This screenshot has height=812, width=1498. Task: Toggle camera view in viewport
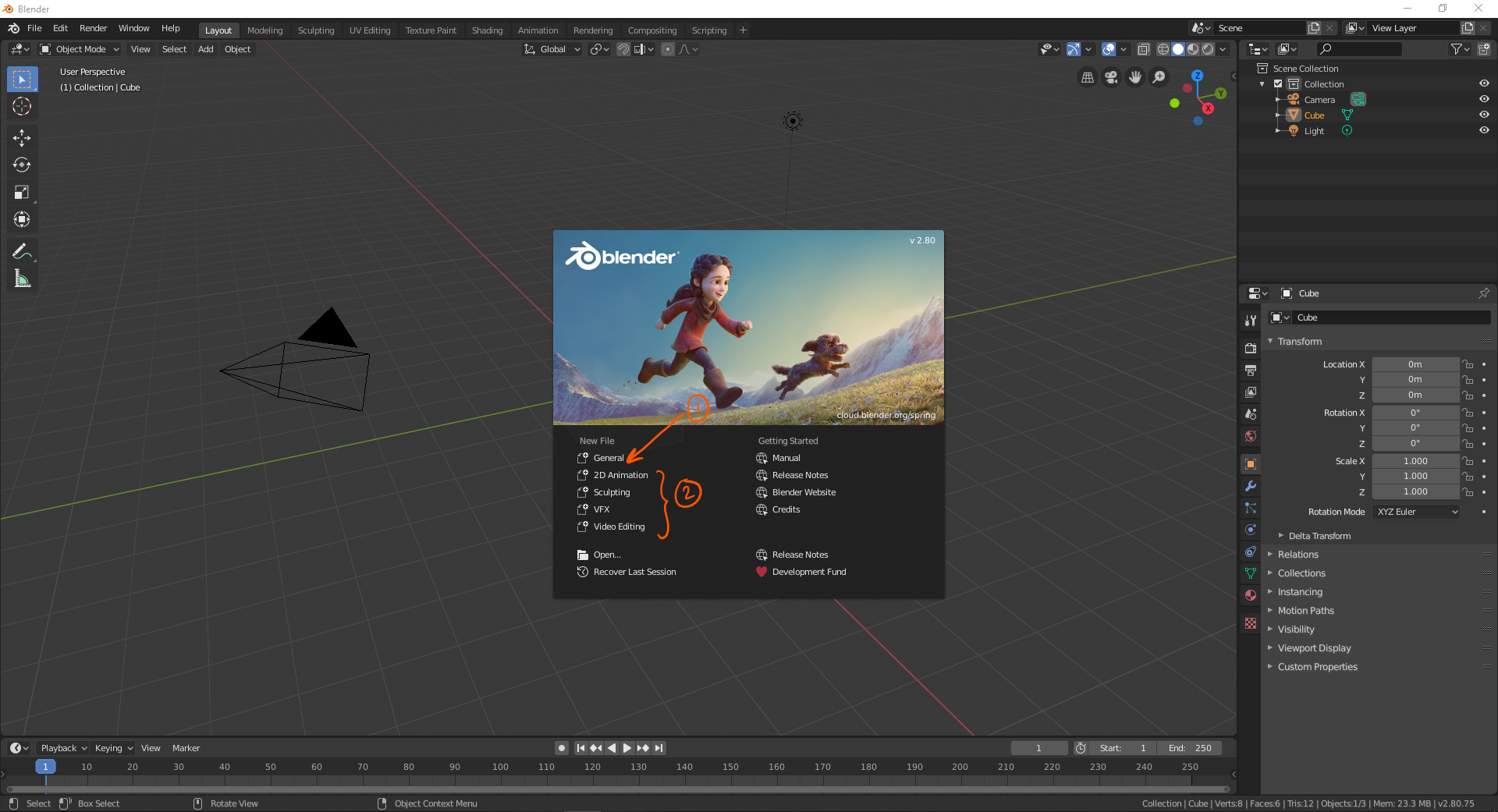click(x=1111, y=77)
